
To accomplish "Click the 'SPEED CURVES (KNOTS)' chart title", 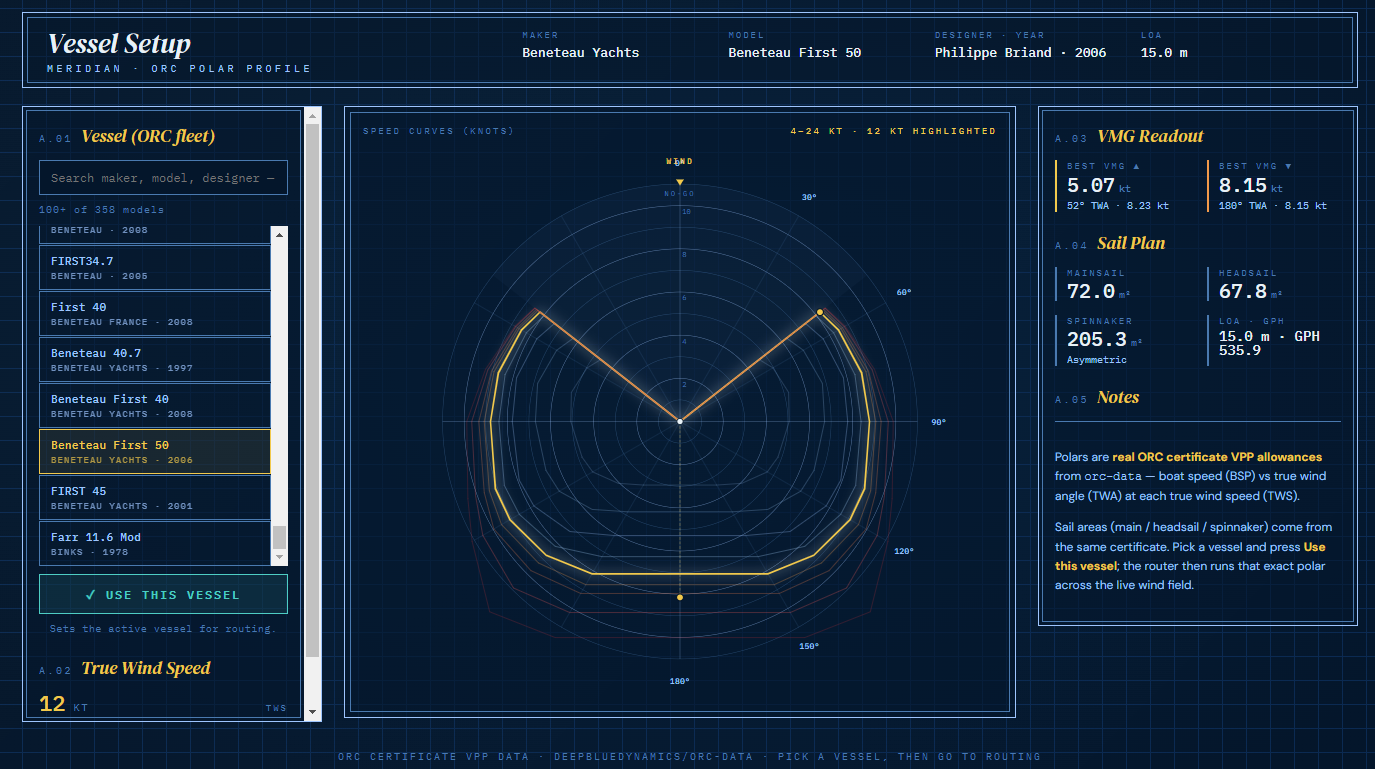I will [438, 131].
